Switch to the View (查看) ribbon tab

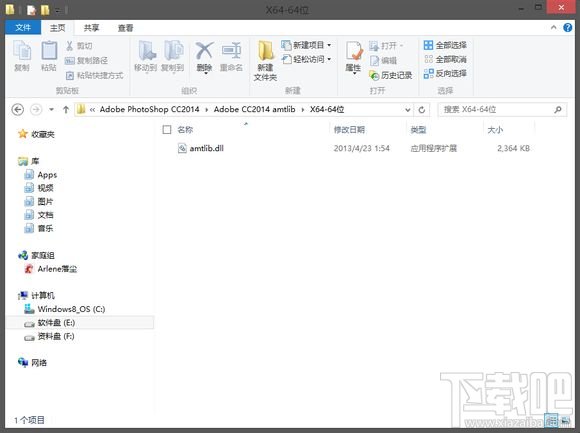(125, 28)
